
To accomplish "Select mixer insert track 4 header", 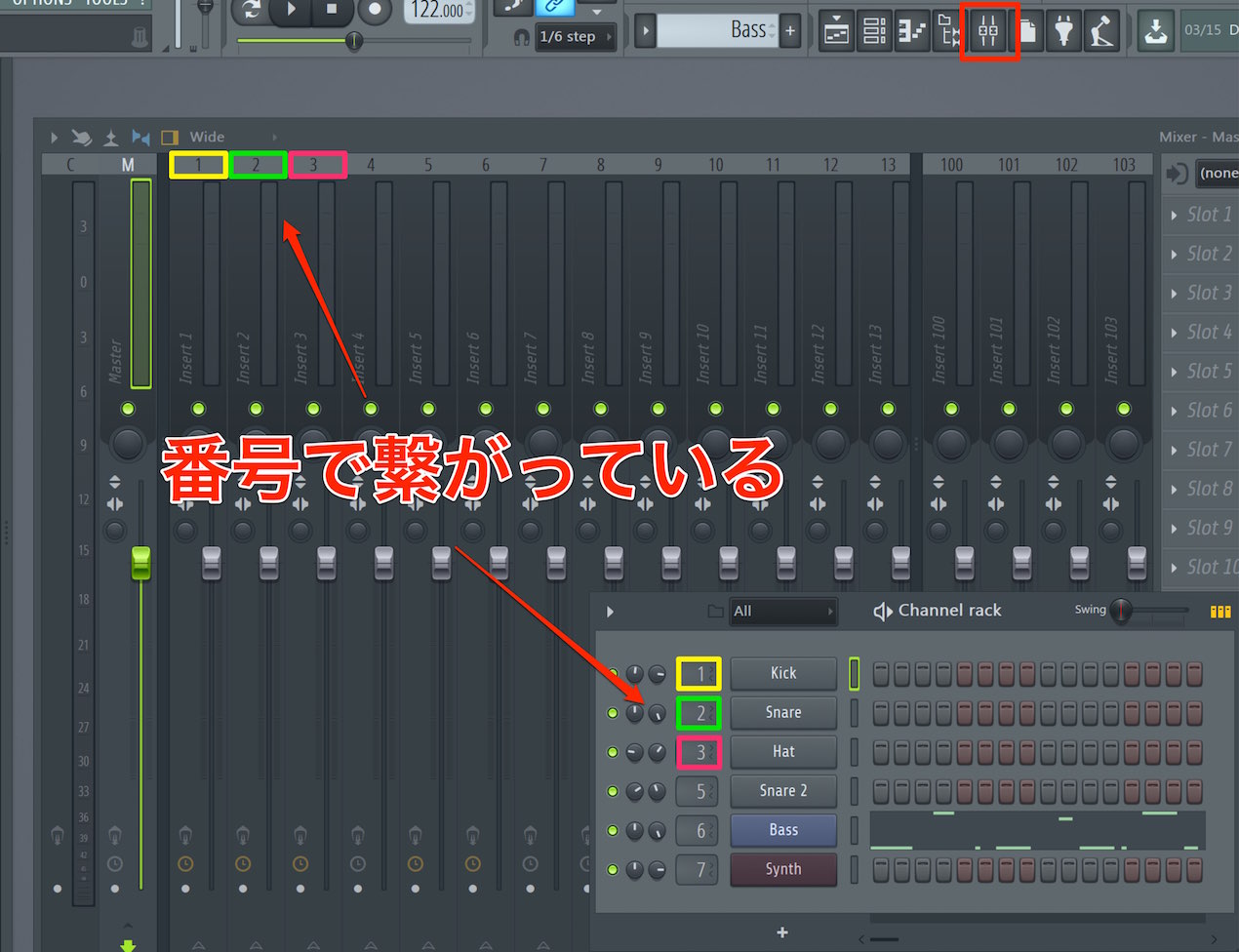I will (371, 165).
